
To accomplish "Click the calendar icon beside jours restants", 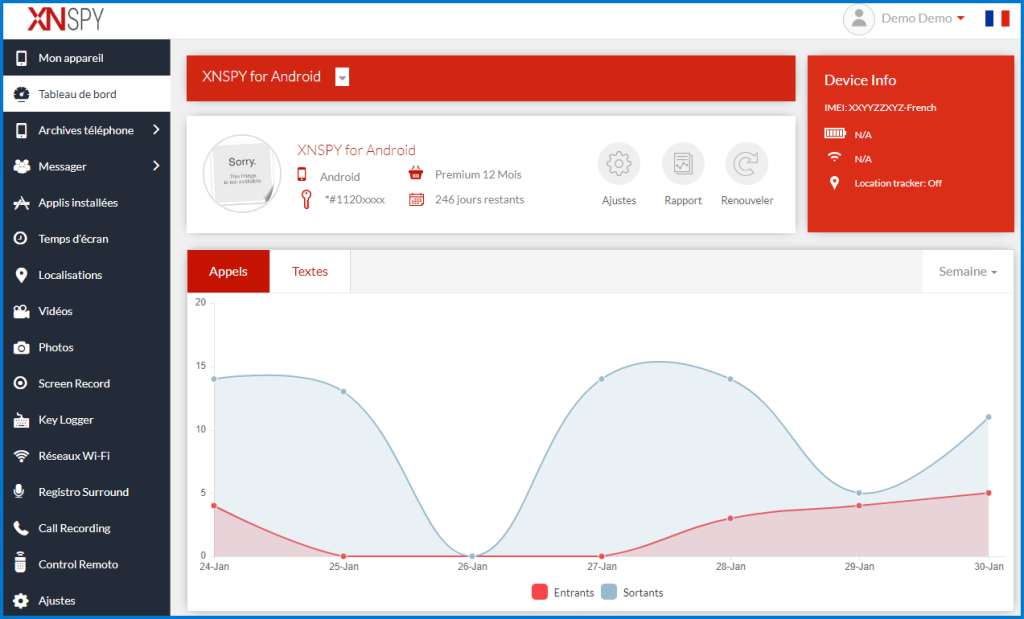I will 416,199.
